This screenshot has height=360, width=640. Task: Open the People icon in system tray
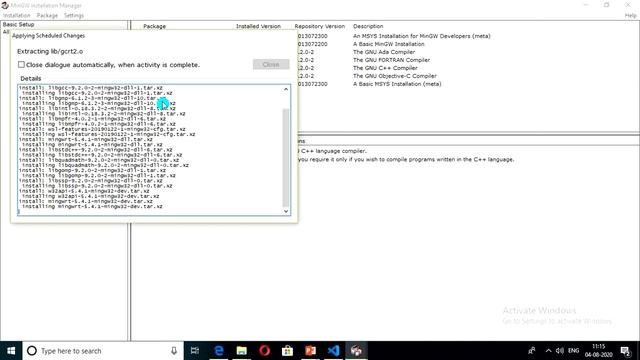click(x=532, y=351)
